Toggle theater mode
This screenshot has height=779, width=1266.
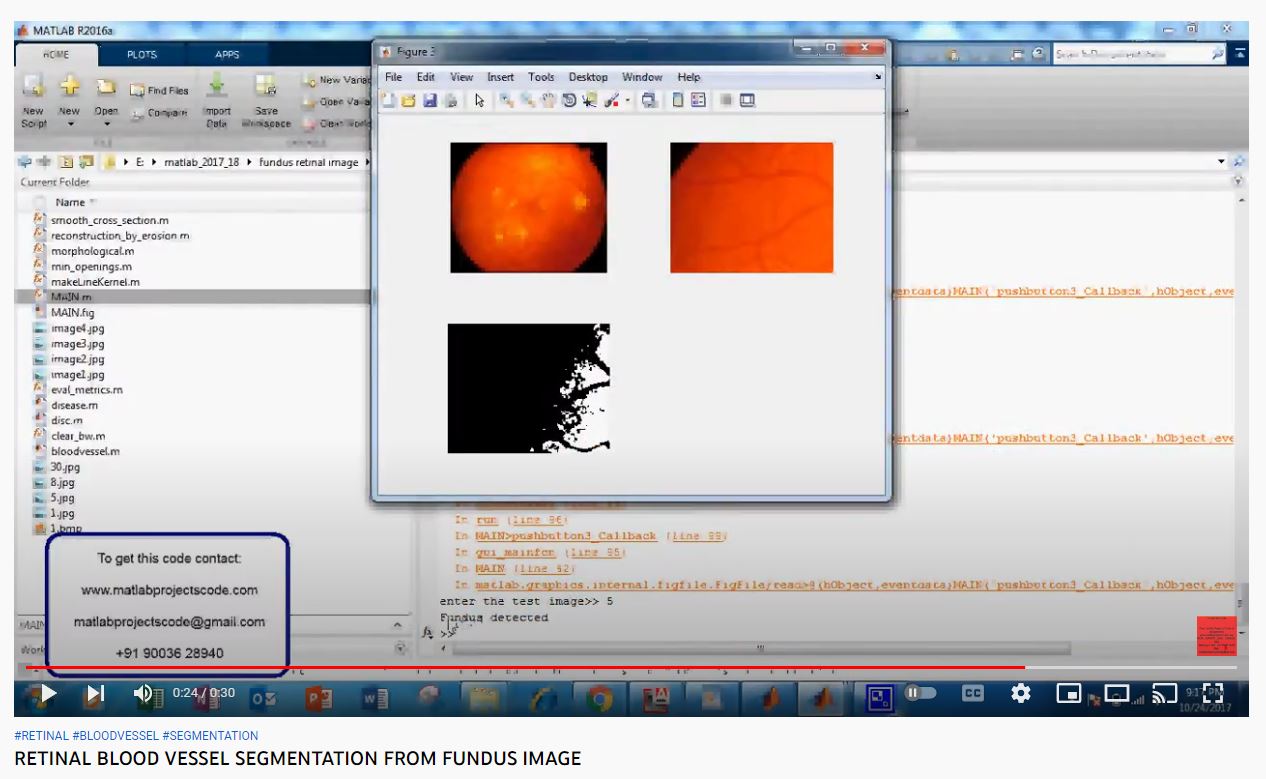coord(1117,692)
